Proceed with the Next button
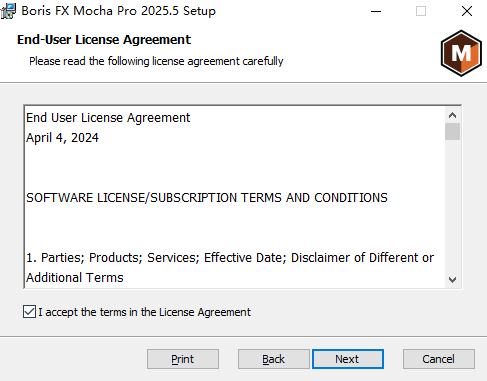The width and height of the screenshot is (487, 381). [x=348, y=359]
